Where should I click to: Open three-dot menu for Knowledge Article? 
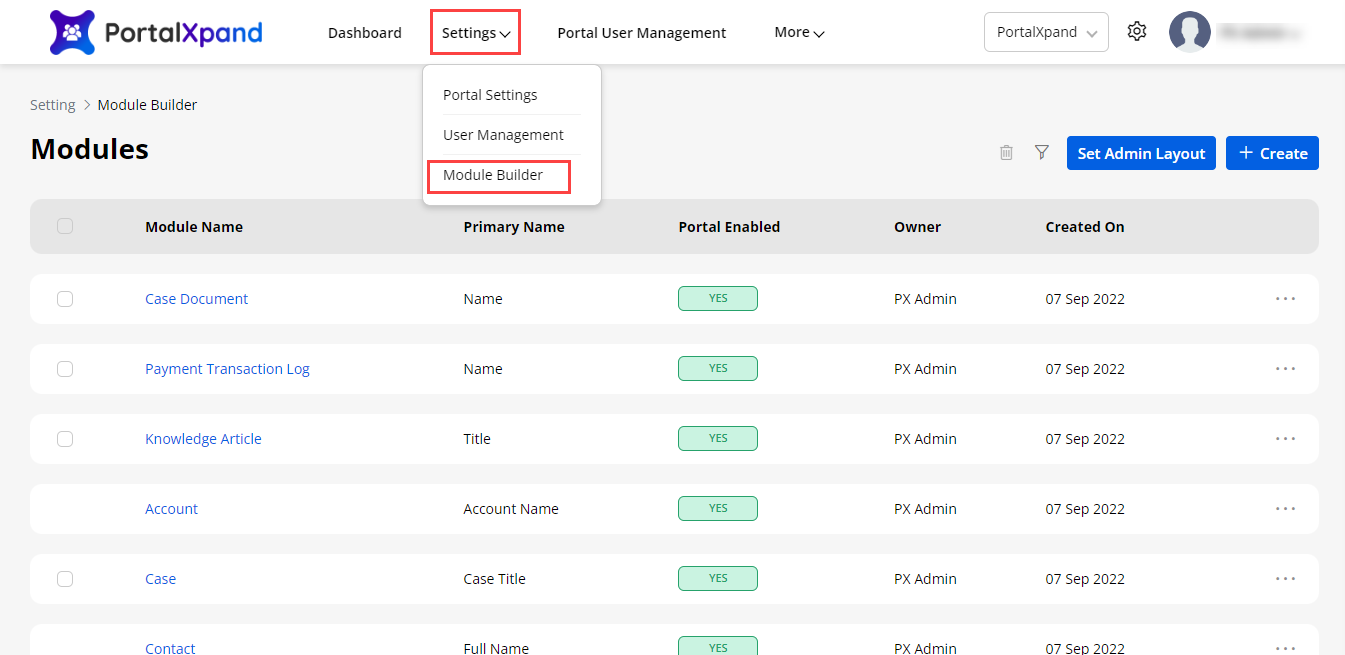coord(1285,439)
